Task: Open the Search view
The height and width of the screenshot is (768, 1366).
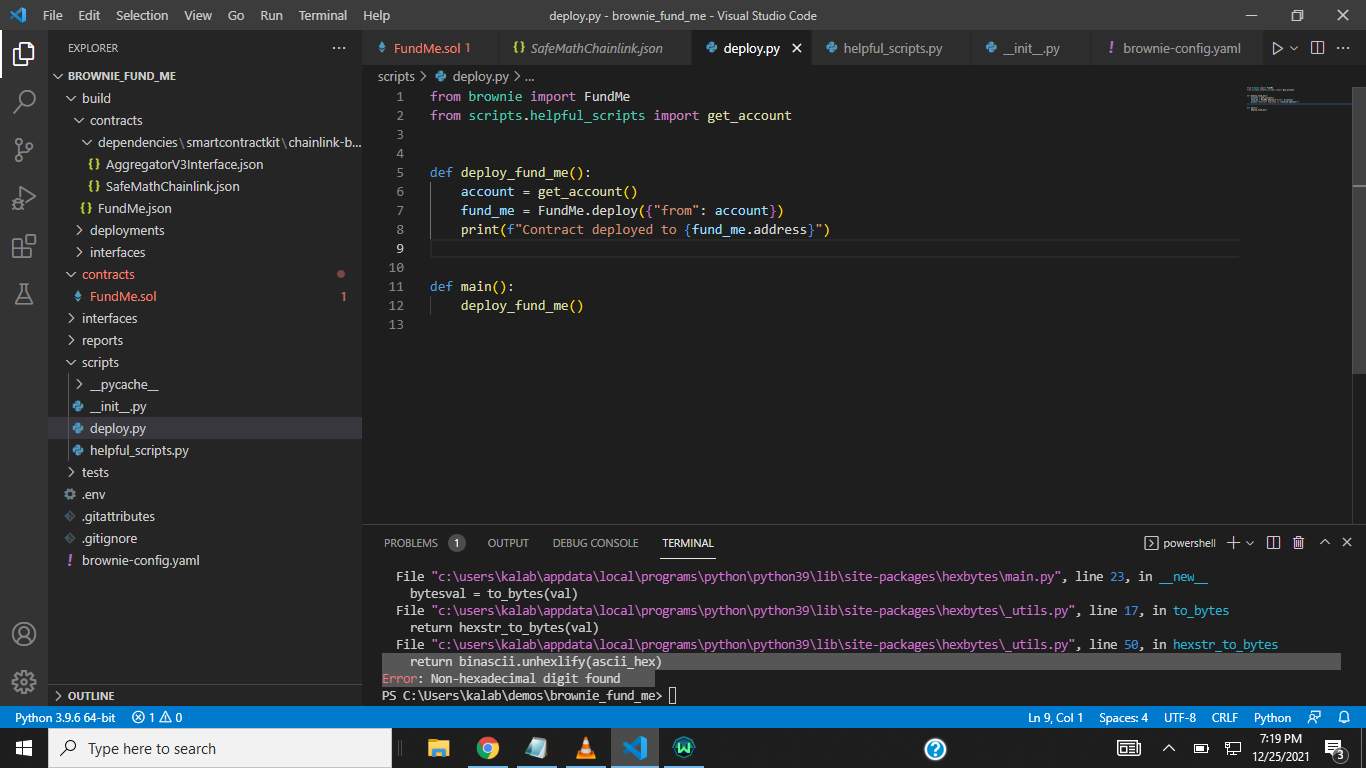Action: 24,102
